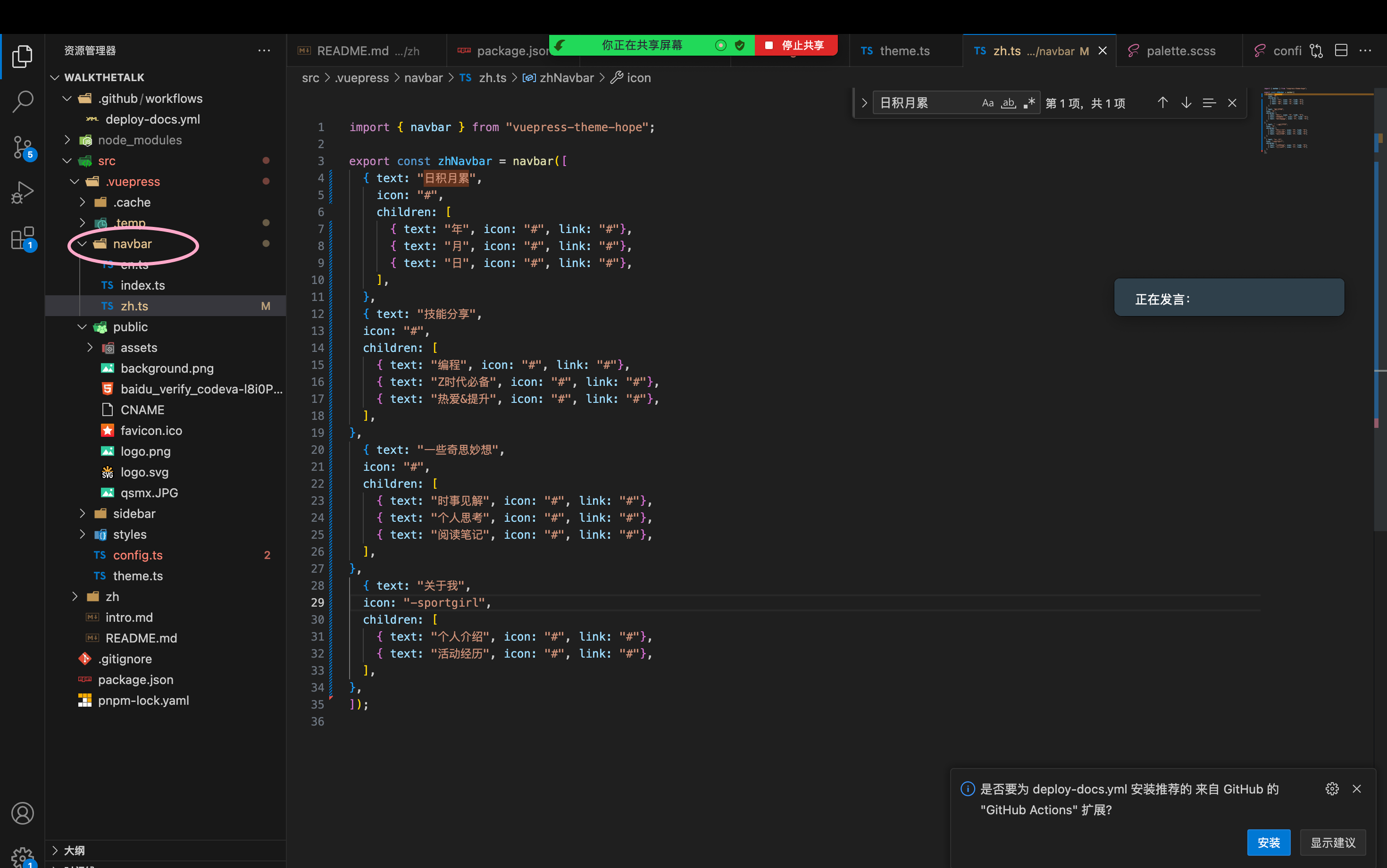Click find in selection icon
This screenshot has width=1387, height=868.
[x=1209, y=103]
